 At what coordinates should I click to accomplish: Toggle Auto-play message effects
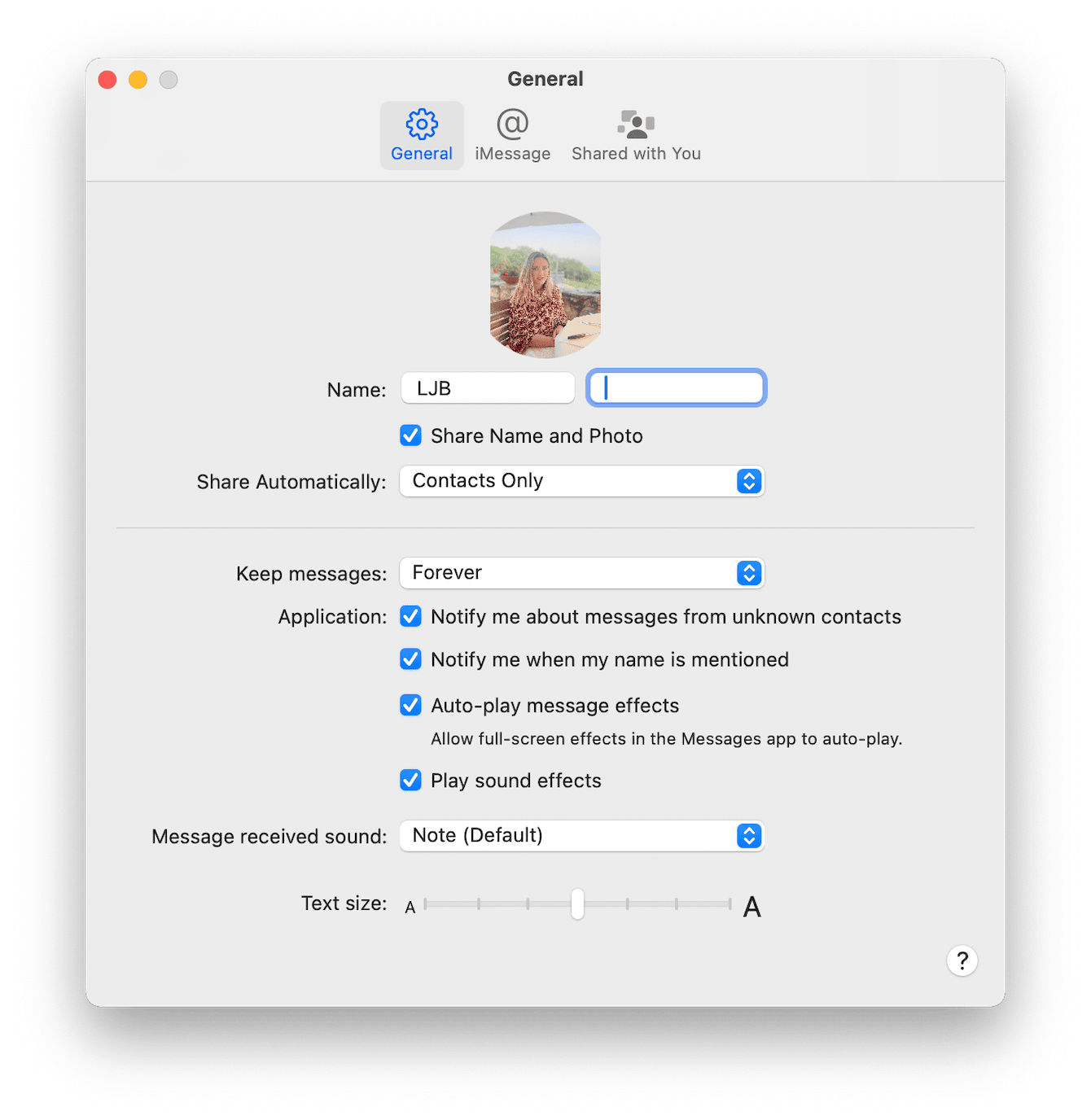pos(410,705)
